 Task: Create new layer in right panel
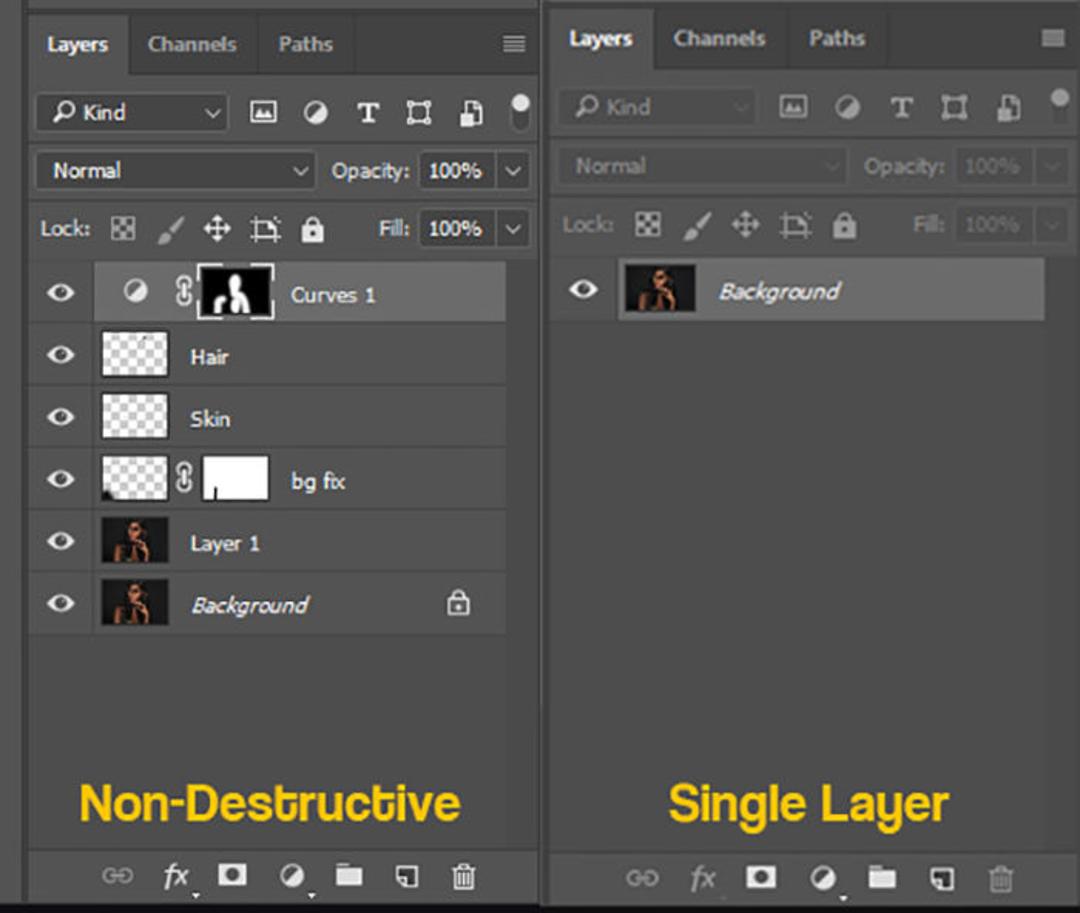942,878
